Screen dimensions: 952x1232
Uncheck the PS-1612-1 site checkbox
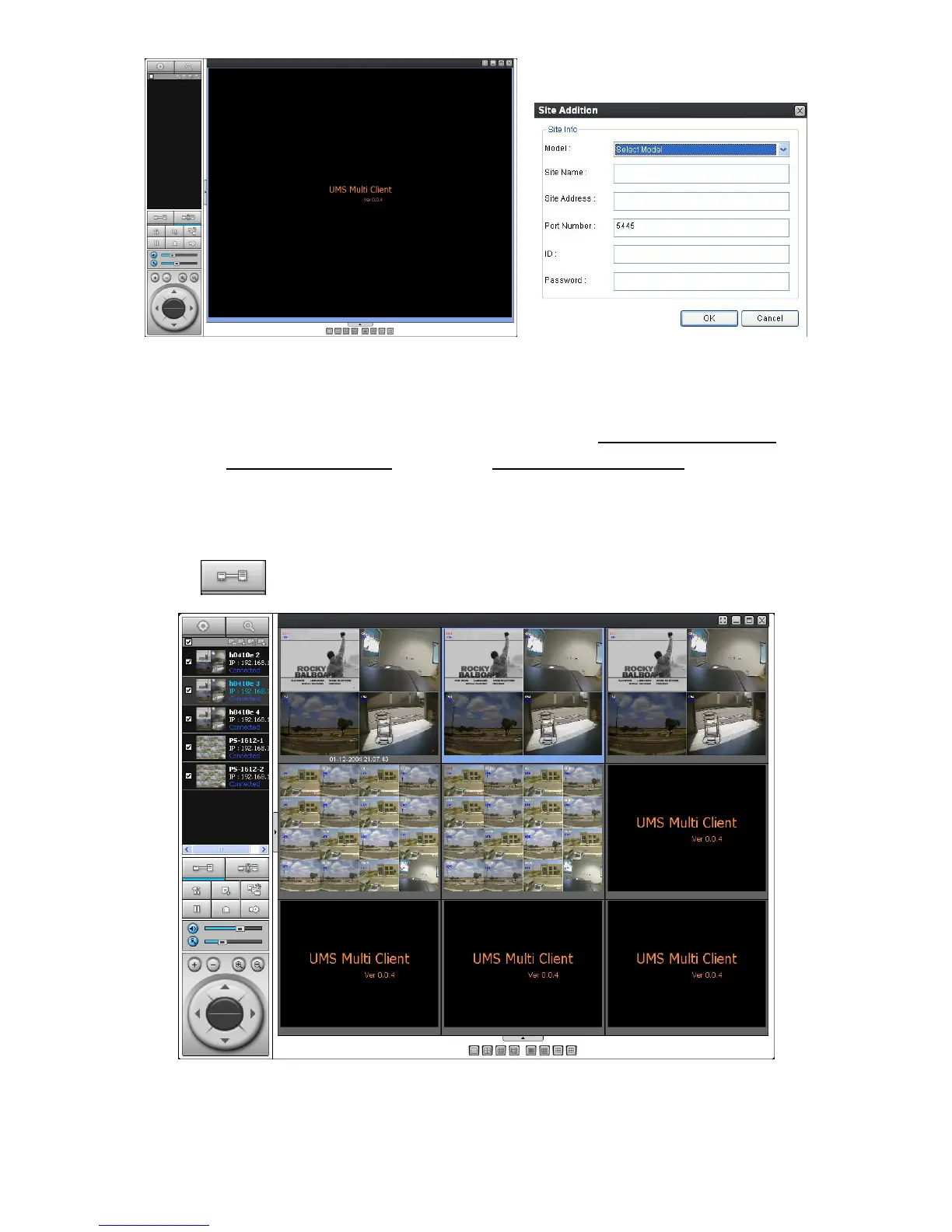pos(188,747)
